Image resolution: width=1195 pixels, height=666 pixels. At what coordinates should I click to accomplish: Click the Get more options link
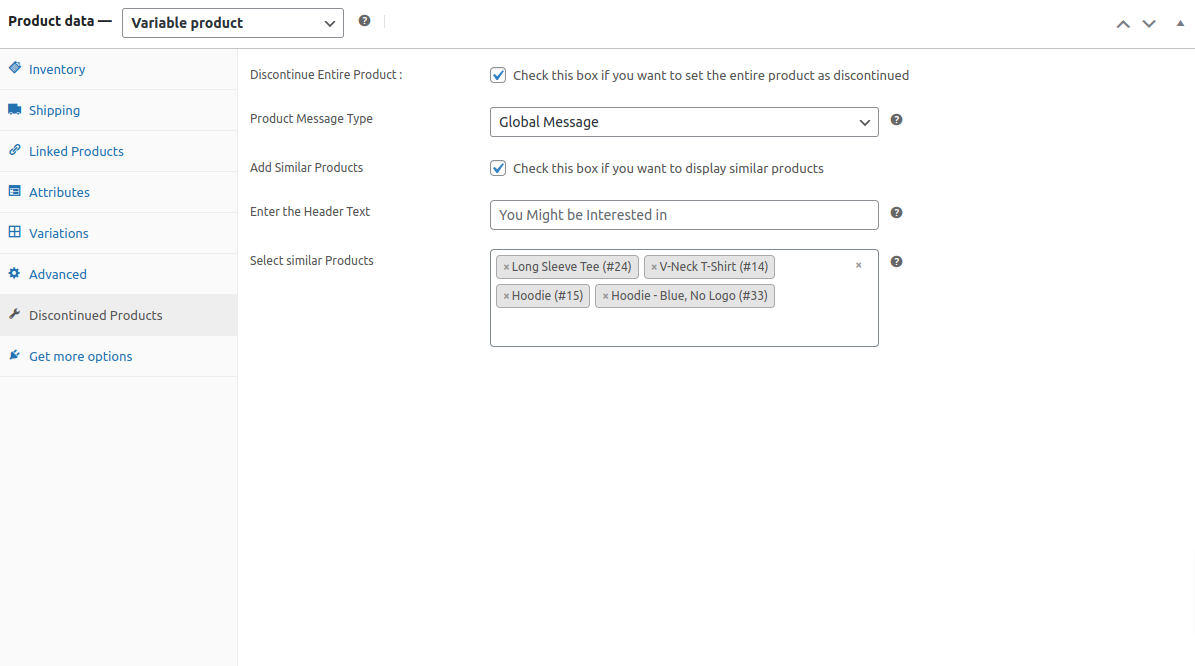(80, 356)
